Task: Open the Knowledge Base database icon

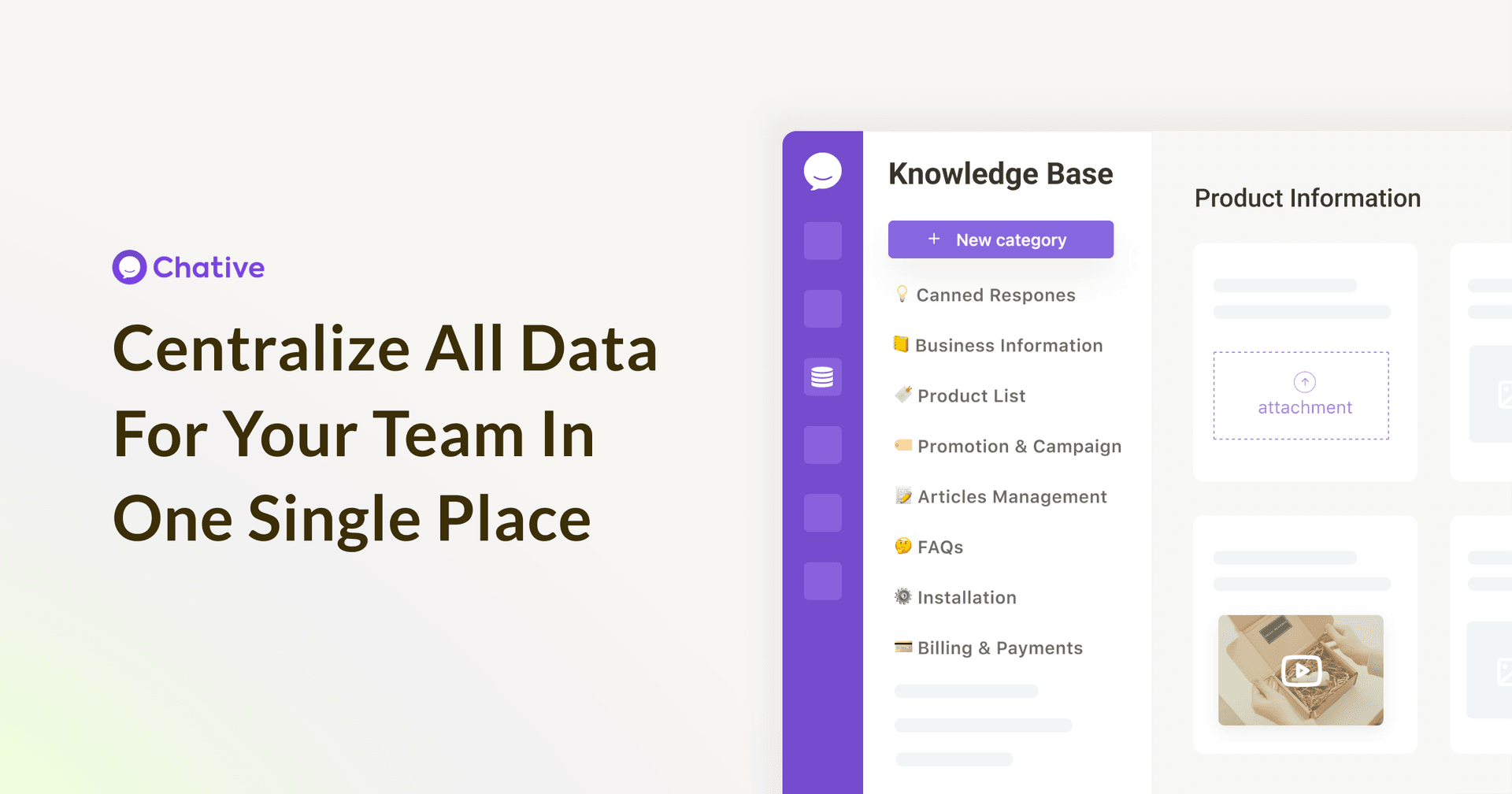Action: pyautogui.click(x=822, y=377)
